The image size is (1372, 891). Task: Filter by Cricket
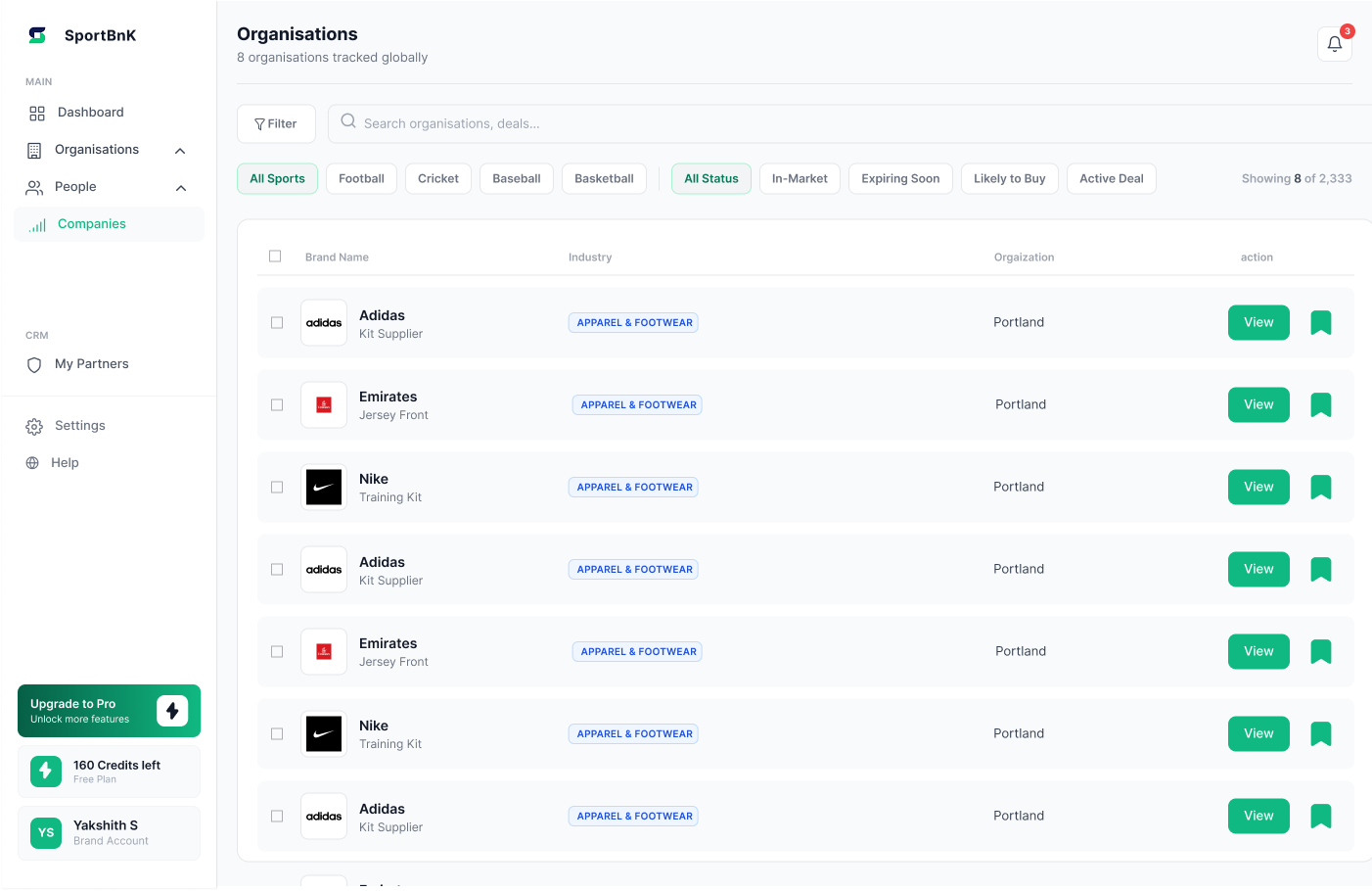438,179
